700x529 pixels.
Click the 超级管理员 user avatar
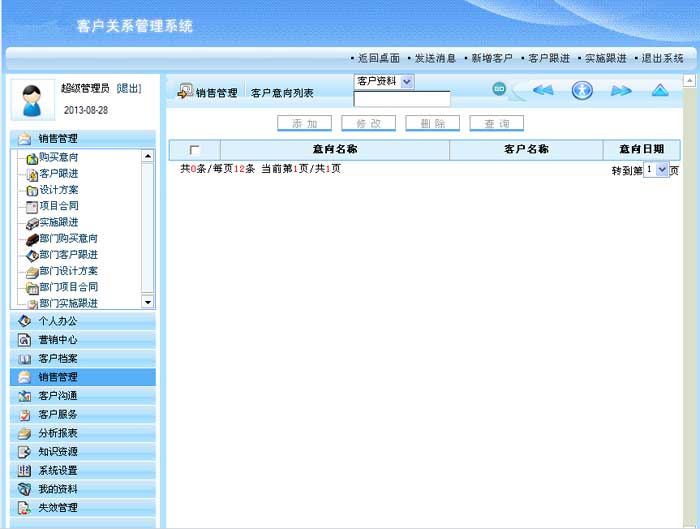pos(32,99)
